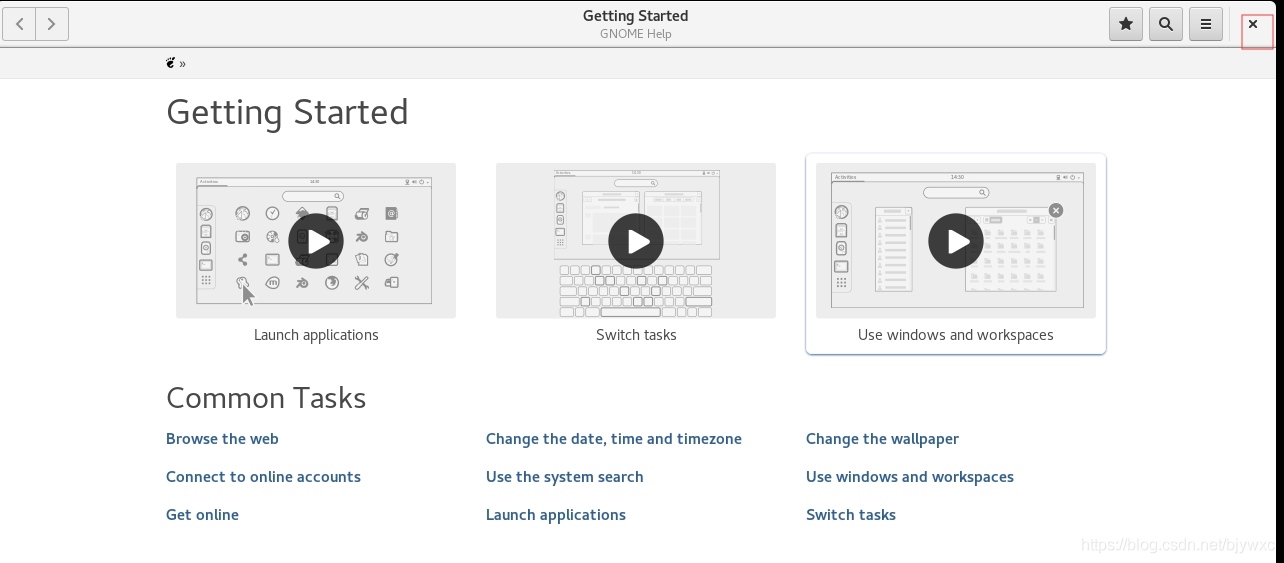Open the Browse the web link
The width and height of the screenshot is (1284, 563).
click(x=222, y=439)
